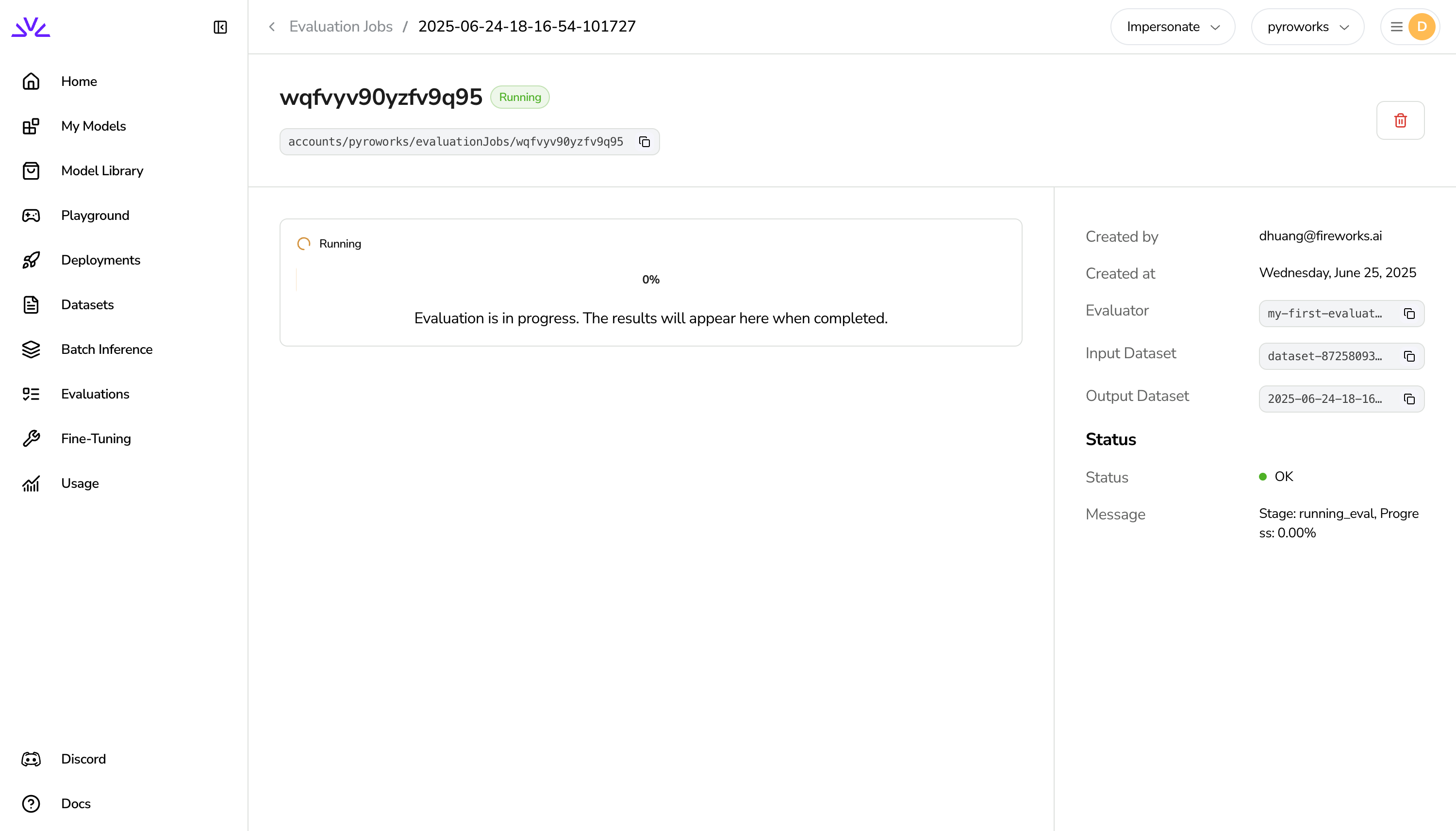1456x831 pixels.
Task: Open the pyroworks account dropdown
Action: tap(1307, 27)
